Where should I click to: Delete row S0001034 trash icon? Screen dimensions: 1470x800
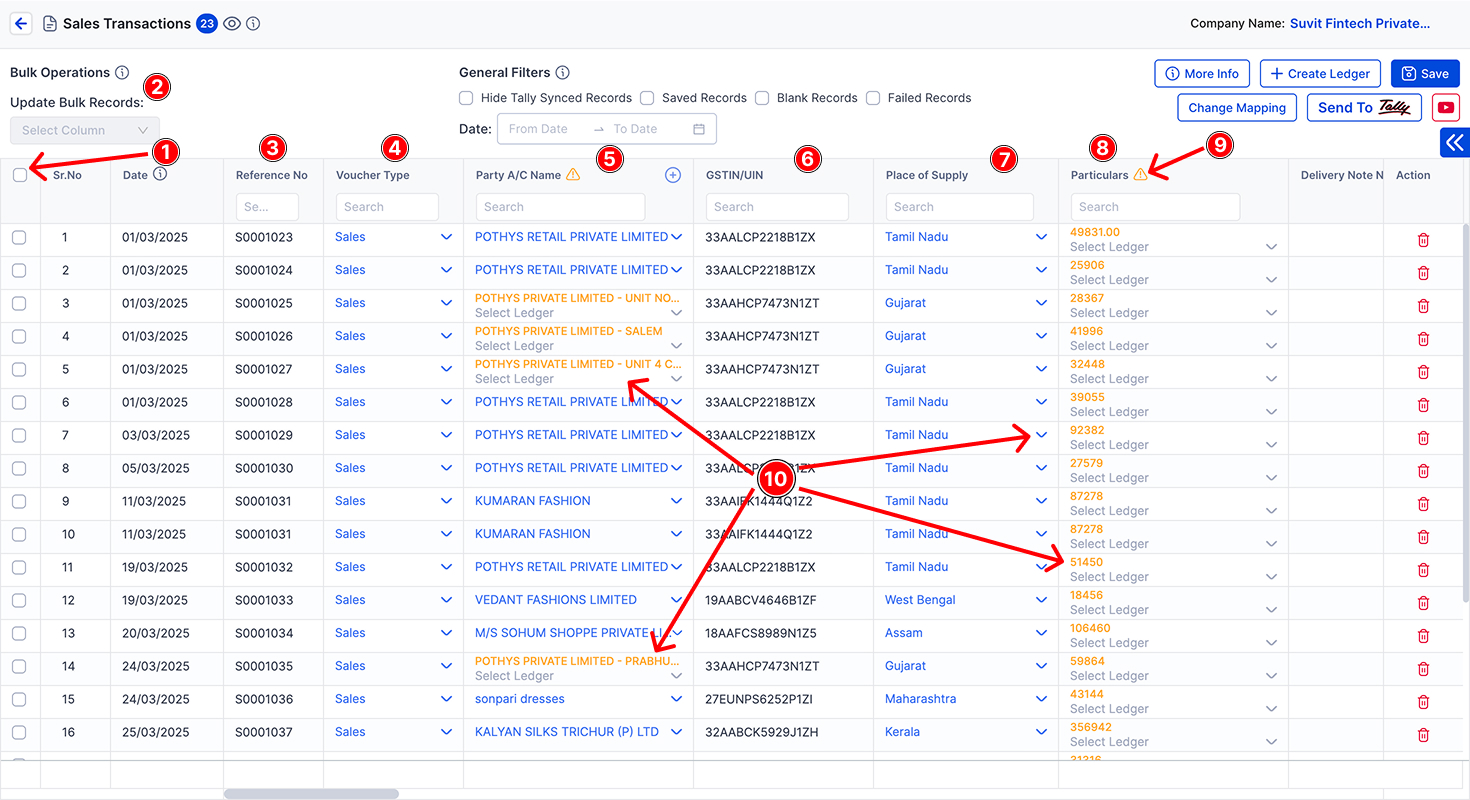[1423, 636]
